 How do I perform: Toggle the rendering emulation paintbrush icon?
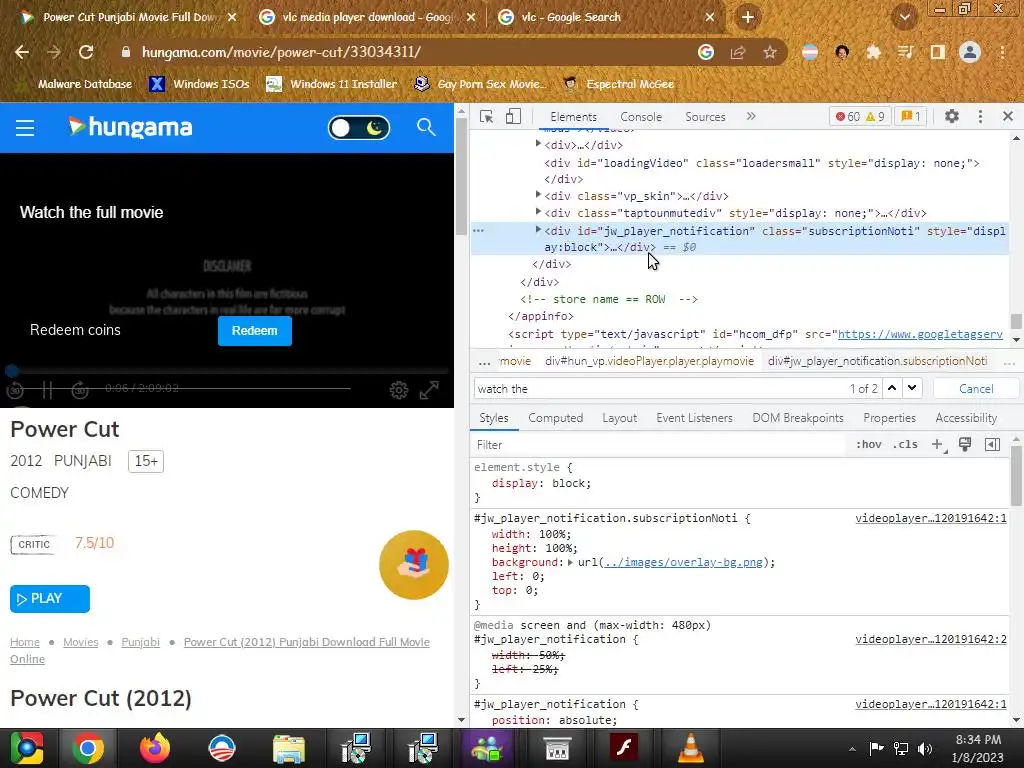point(965,444)
